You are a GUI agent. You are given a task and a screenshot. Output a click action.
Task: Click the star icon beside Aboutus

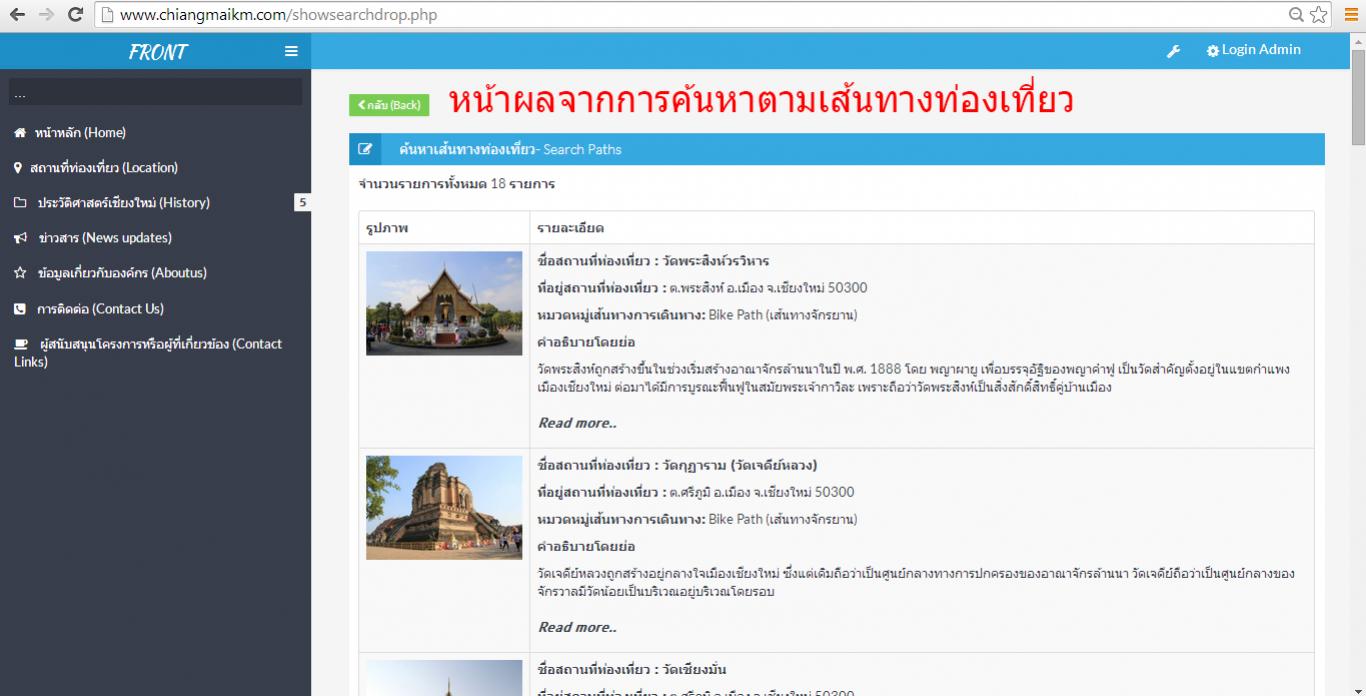(x=20, y=273)
